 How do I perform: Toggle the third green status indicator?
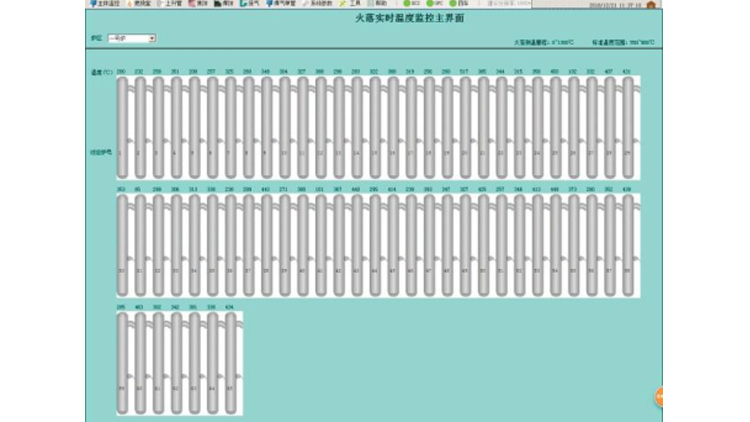461,4
